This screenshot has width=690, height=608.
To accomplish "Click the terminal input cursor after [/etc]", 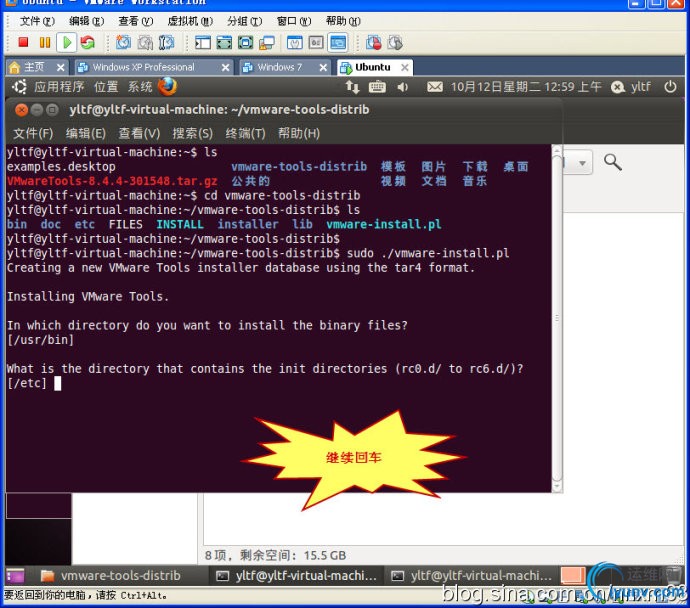I will point(58,384).
